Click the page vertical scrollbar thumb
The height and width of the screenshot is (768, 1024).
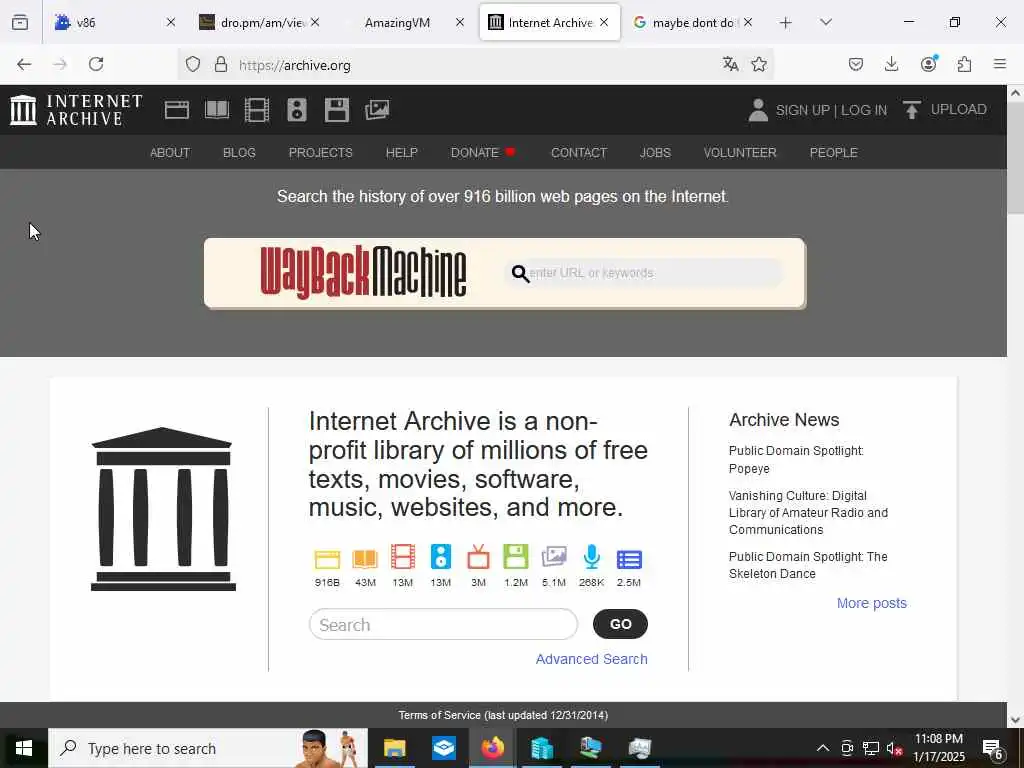(1015, 157)
